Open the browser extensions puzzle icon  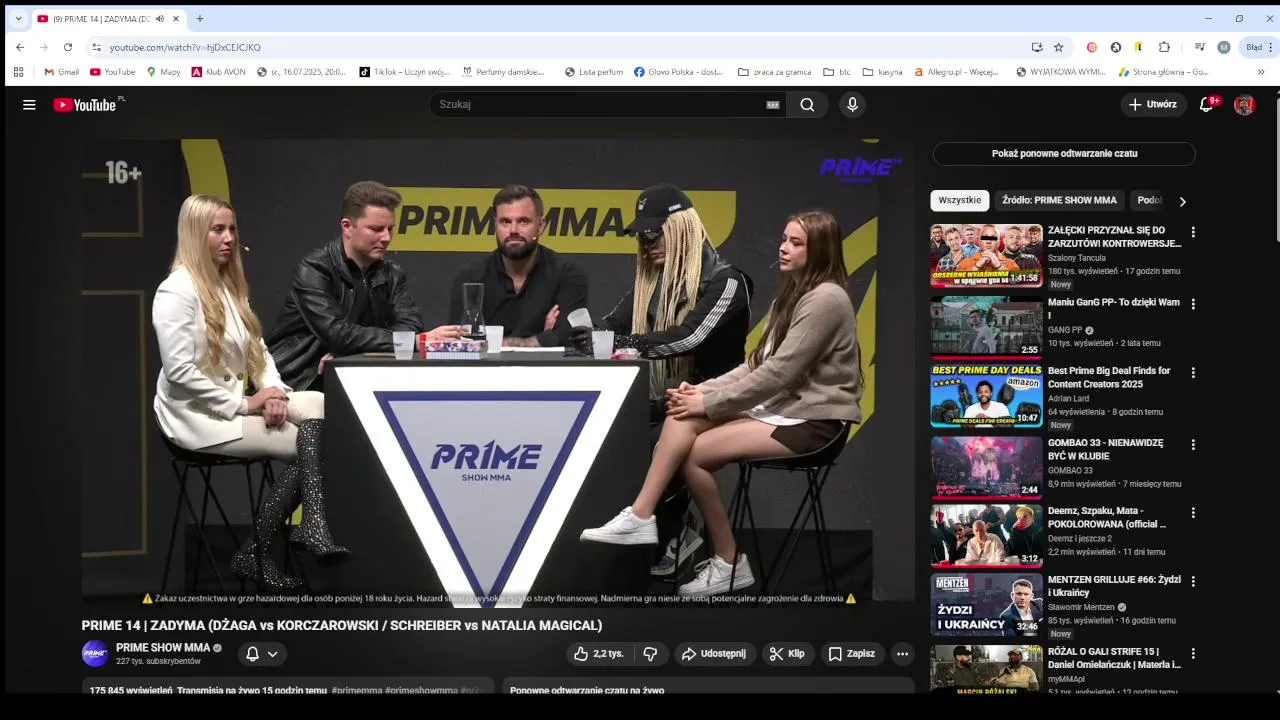point(1164,47)
